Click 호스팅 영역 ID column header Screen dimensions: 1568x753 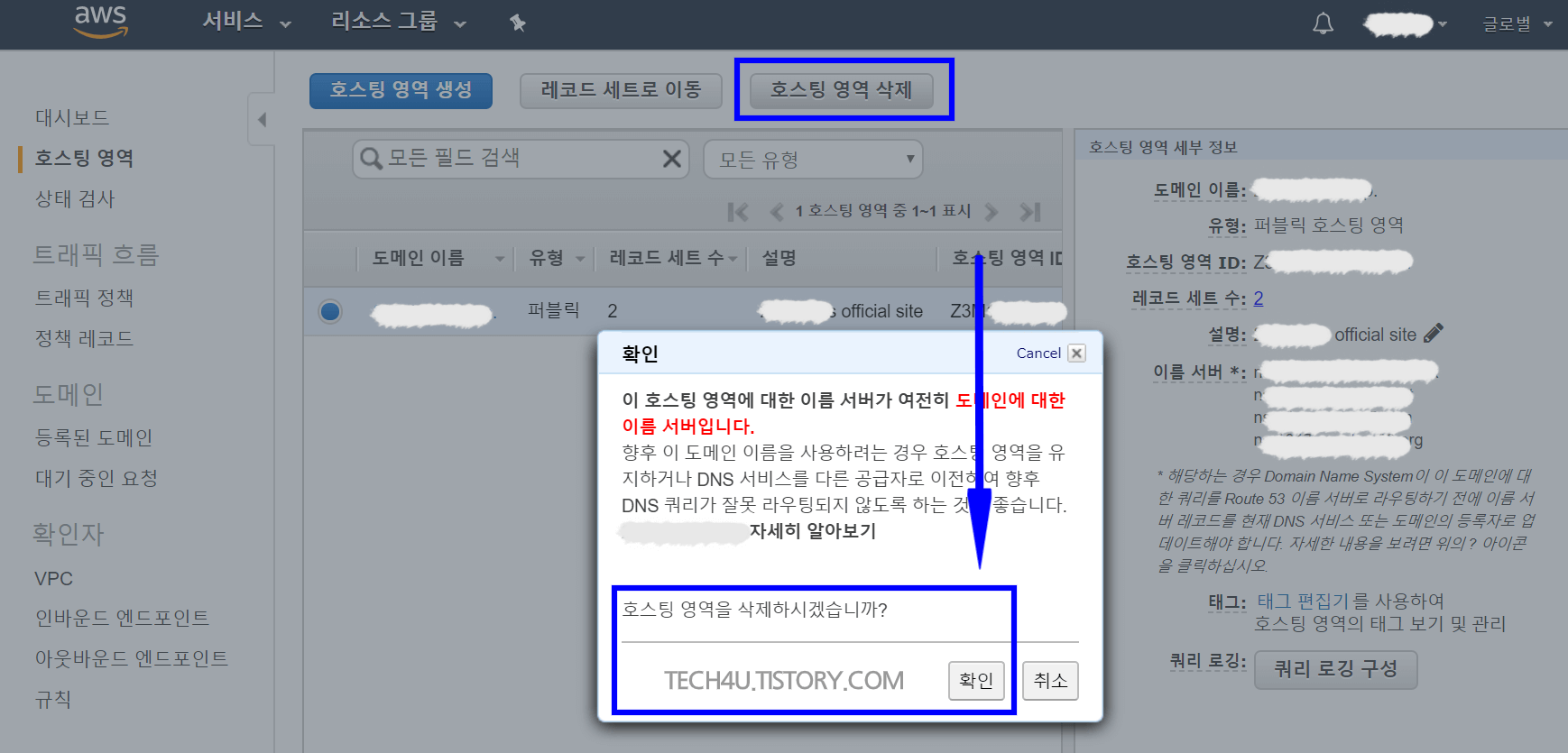(1007, 258)
